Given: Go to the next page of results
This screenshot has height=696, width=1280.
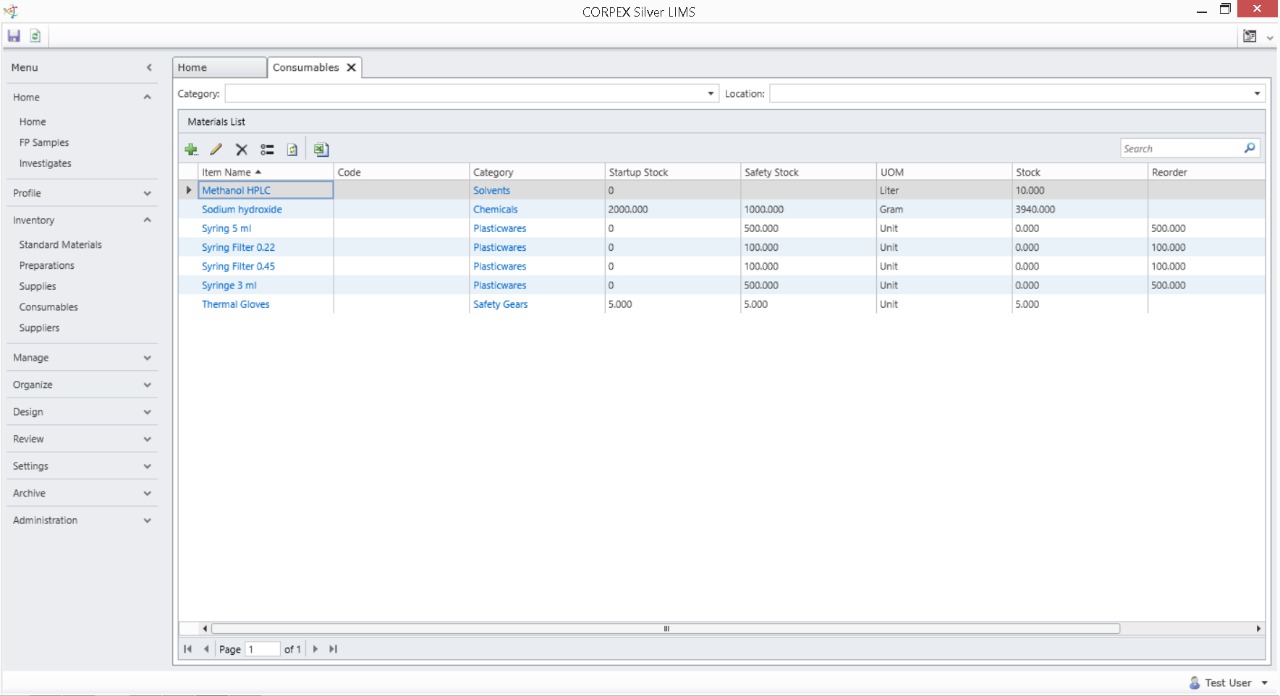Looking at the screenshot, I should pos(315,649).
